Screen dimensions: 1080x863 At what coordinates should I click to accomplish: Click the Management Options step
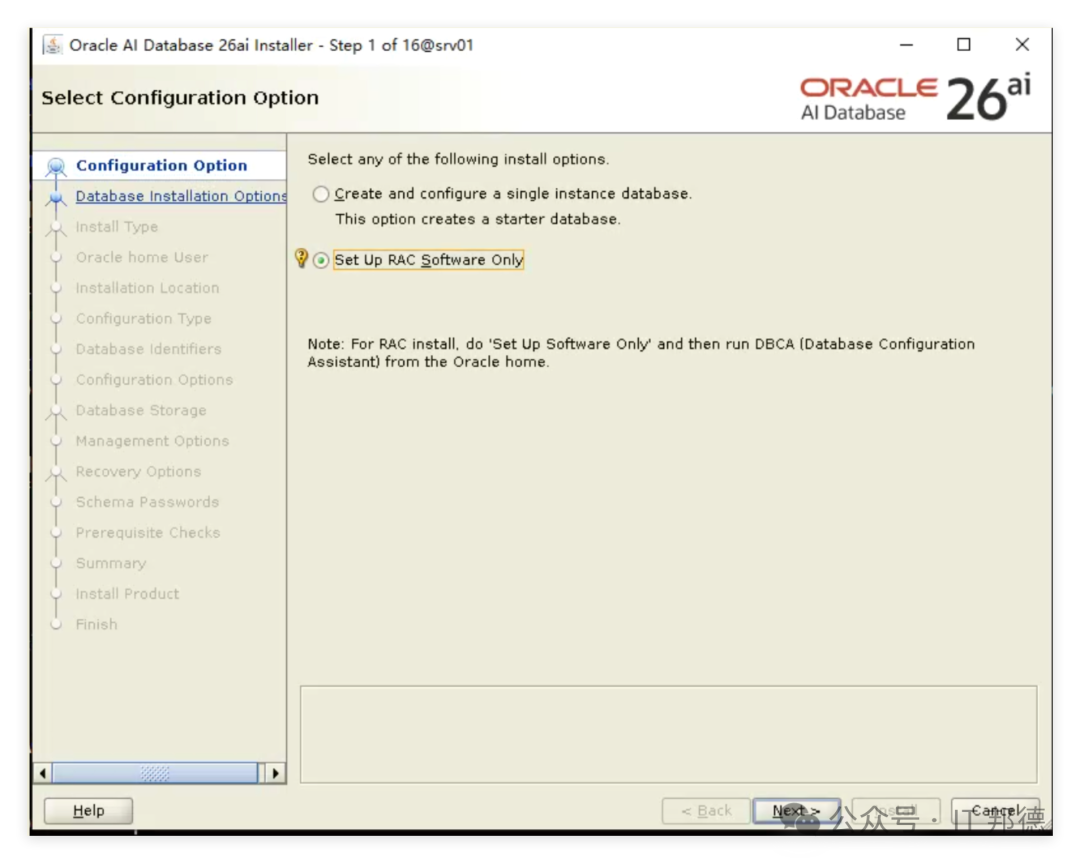(x=152, y=441)
